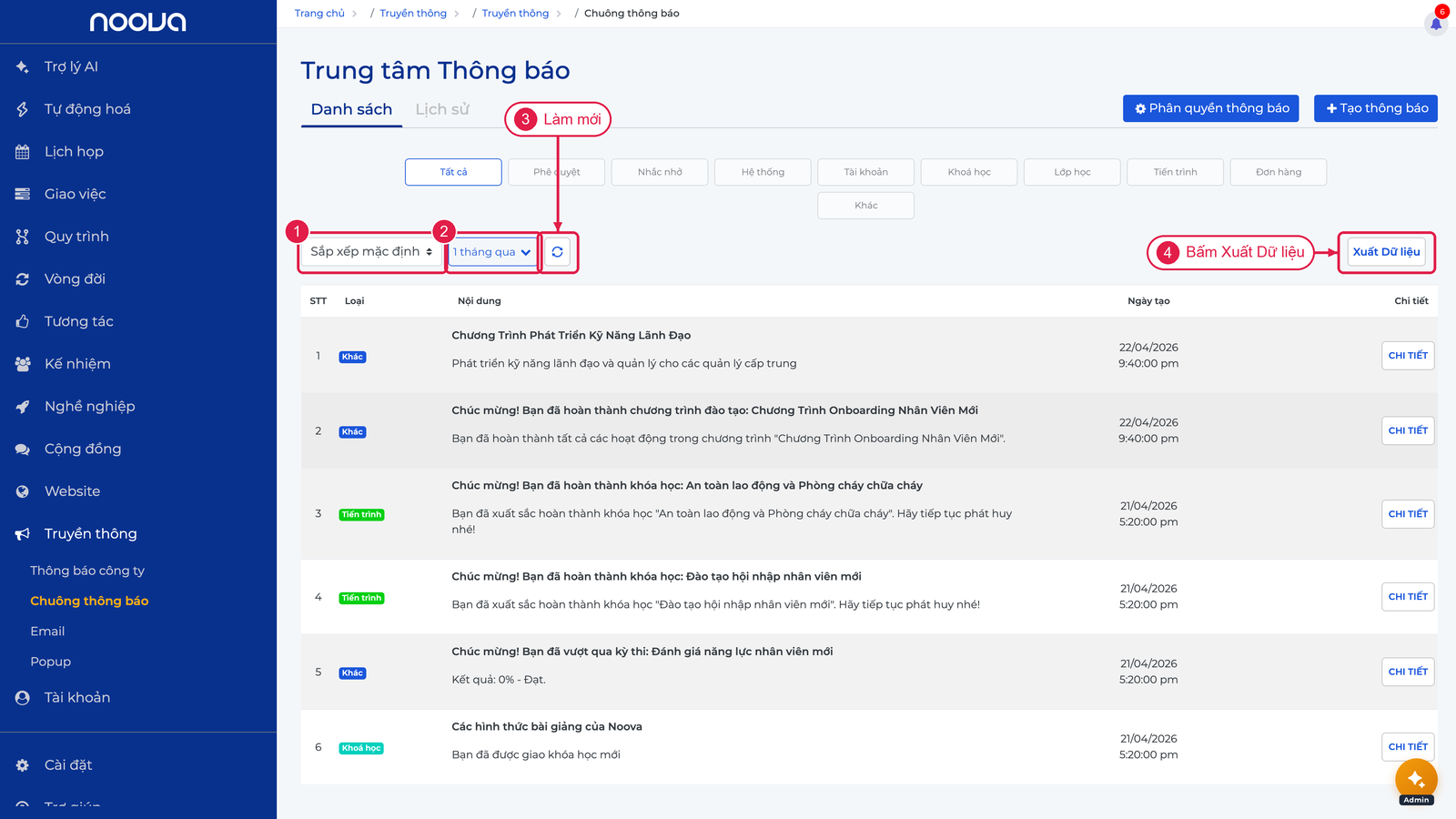Image resolution: width=1456 pixels, height=819 pixels.
Task: Click the Tạo thông báo button
Action: coord(1376,108)
